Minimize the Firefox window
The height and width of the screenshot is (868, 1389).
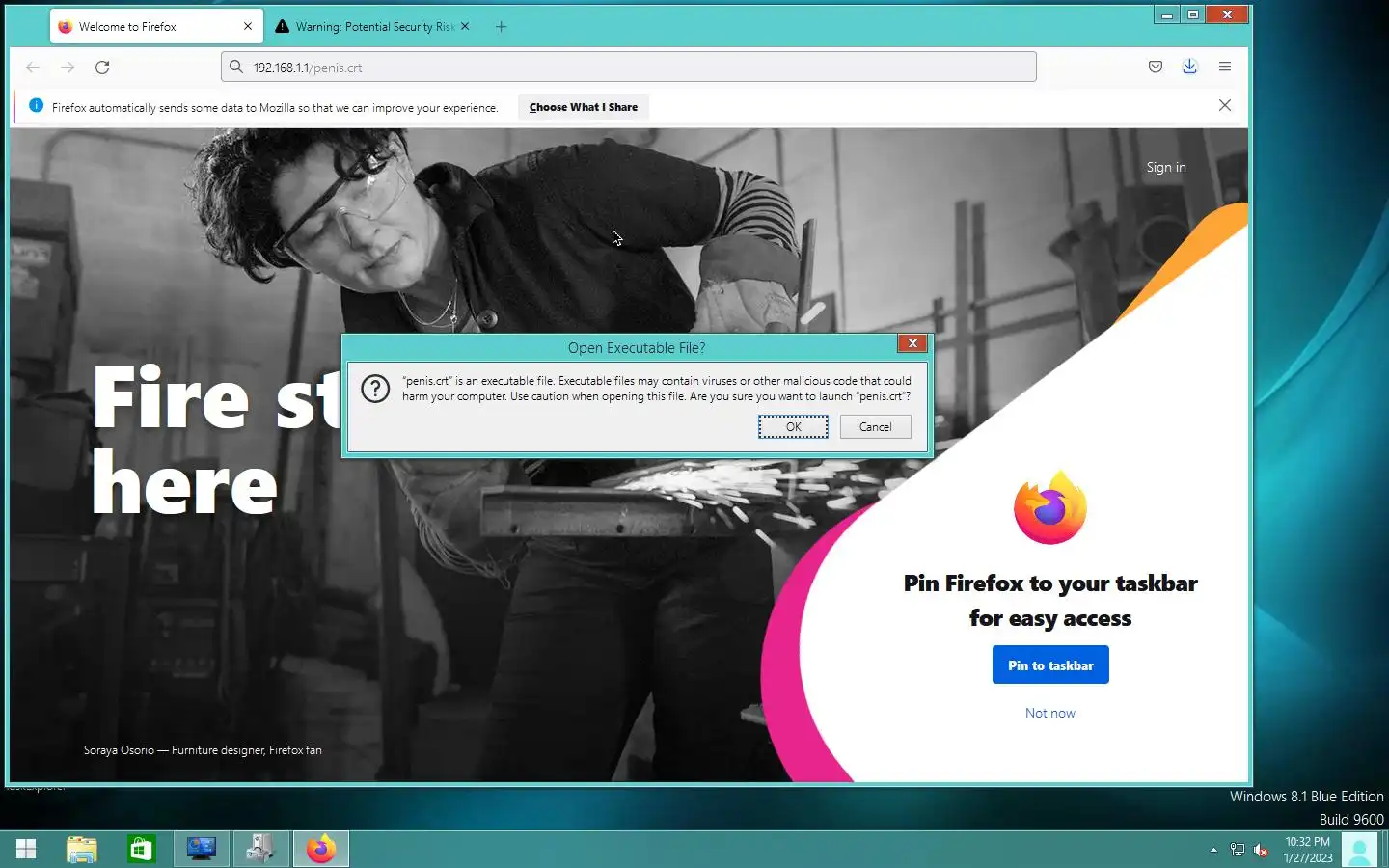[1167, 14]
